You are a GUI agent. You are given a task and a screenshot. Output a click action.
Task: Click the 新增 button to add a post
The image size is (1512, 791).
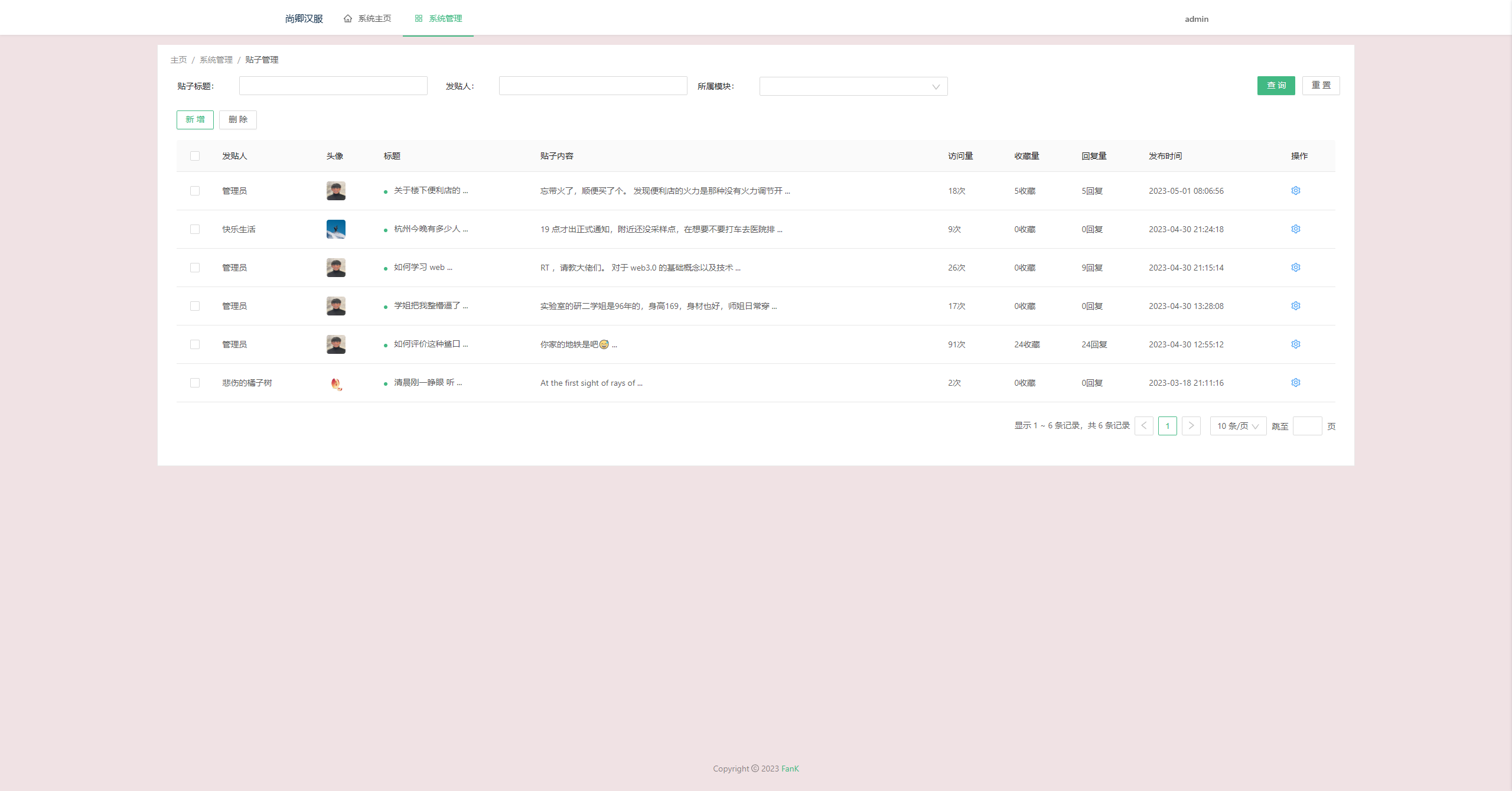tap(195, 119)
